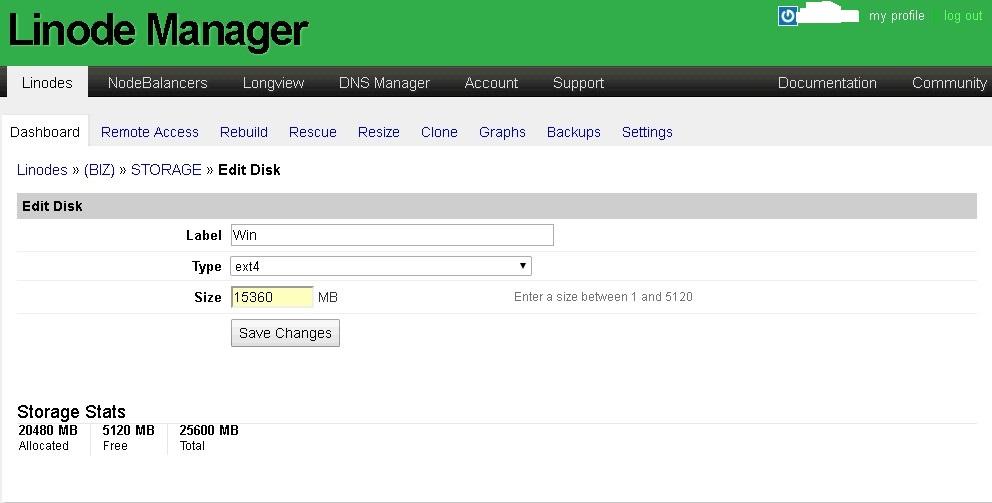
Task: Click the Size input field
Action: coord(272,297)
